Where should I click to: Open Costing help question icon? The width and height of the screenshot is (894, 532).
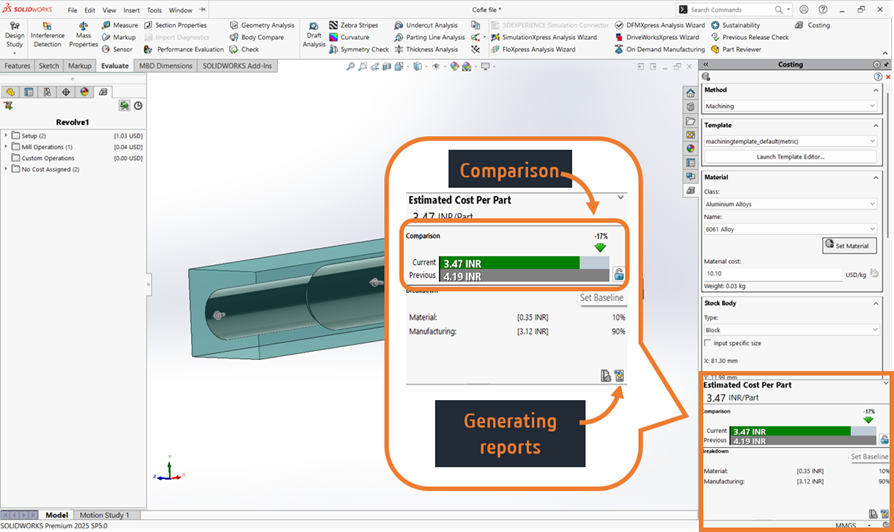click(x=878, y=77)
